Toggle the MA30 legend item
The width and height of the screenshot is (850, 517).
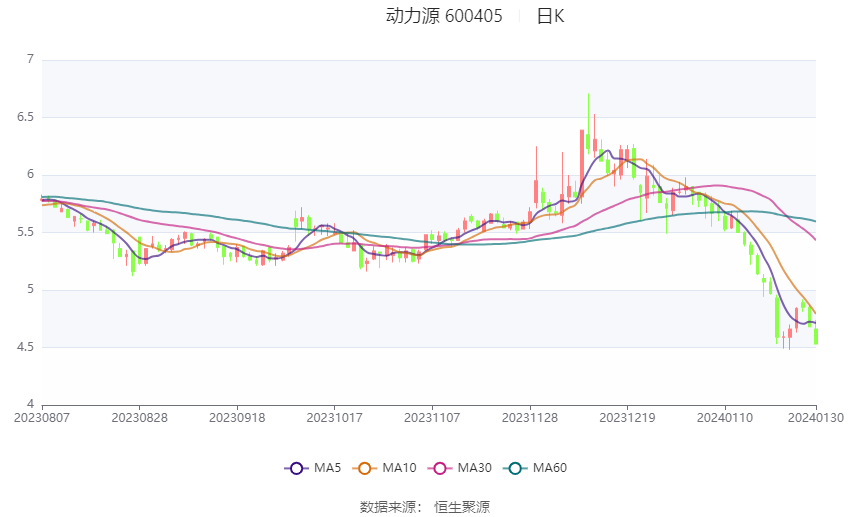tap(460, 468)
